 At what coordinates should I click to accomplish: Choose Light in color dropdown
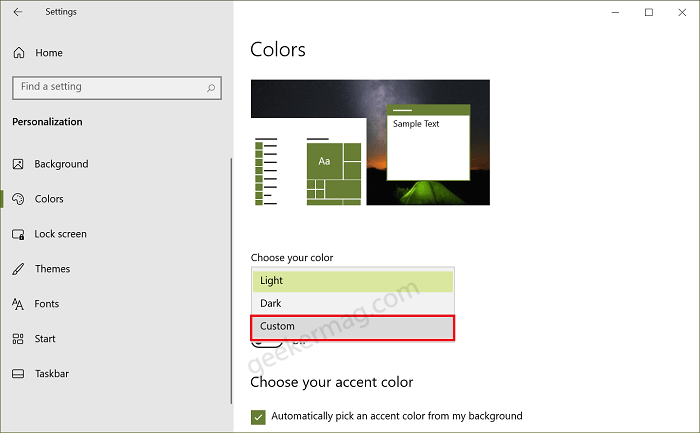point(353,281)
